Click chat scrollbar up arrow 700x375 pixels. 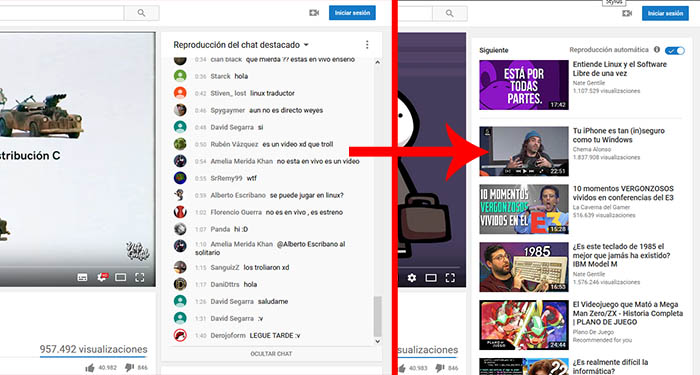377,62
